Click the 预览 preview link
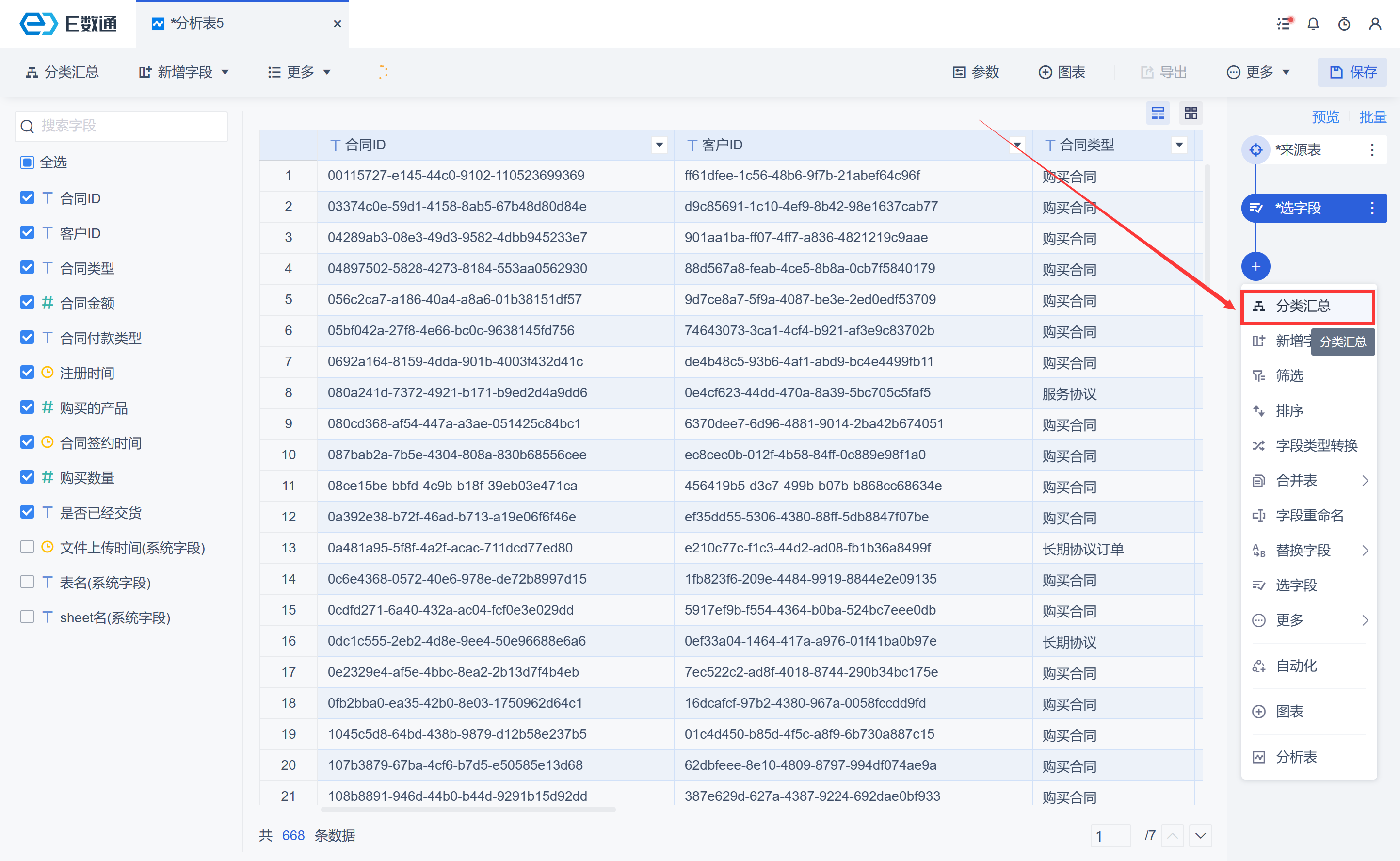Screen dimensions: 1400x861 point(1325,117)
